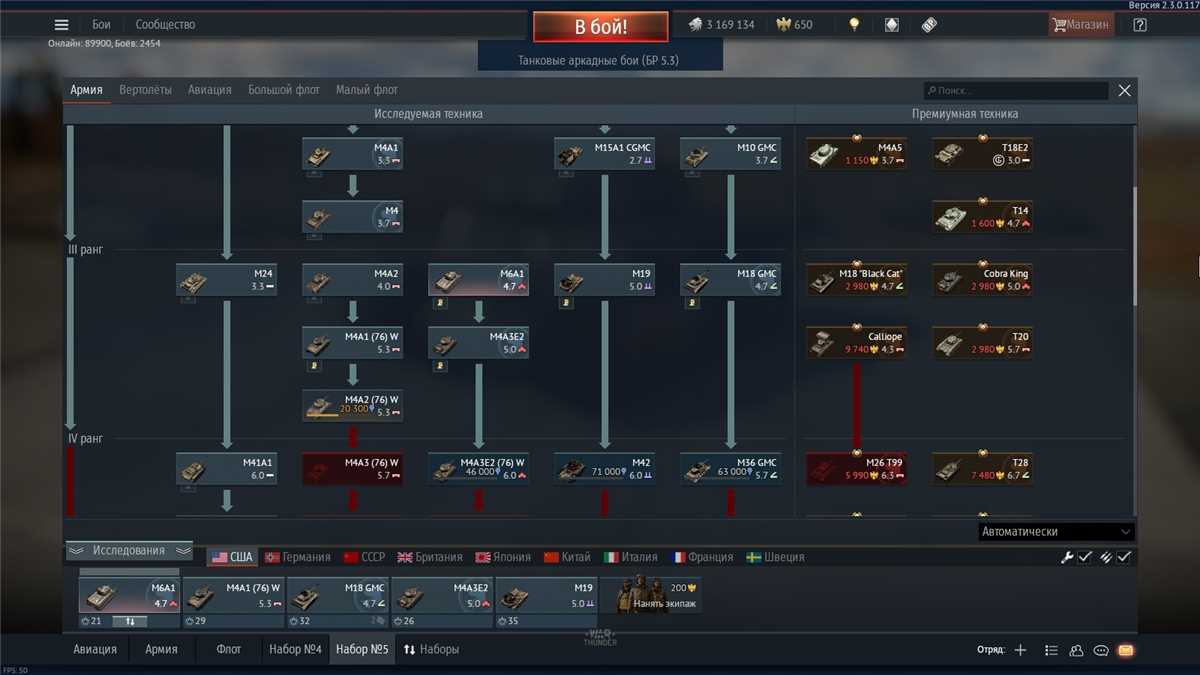
Task: Close the research tree window
Action: click(1124, 91)
